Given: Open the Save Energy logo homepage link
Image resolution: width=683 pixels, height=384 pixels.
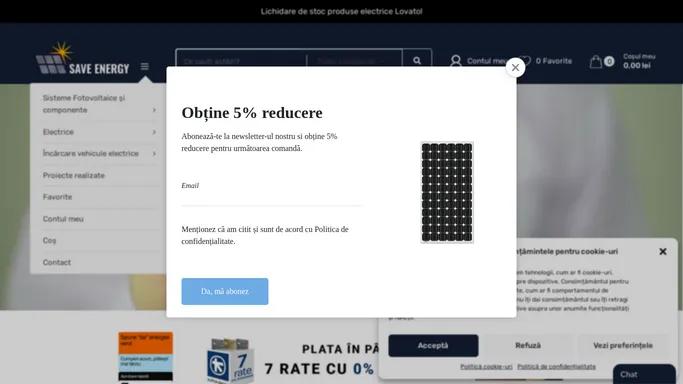Looking at the screenshot, I should coord(83,59).
